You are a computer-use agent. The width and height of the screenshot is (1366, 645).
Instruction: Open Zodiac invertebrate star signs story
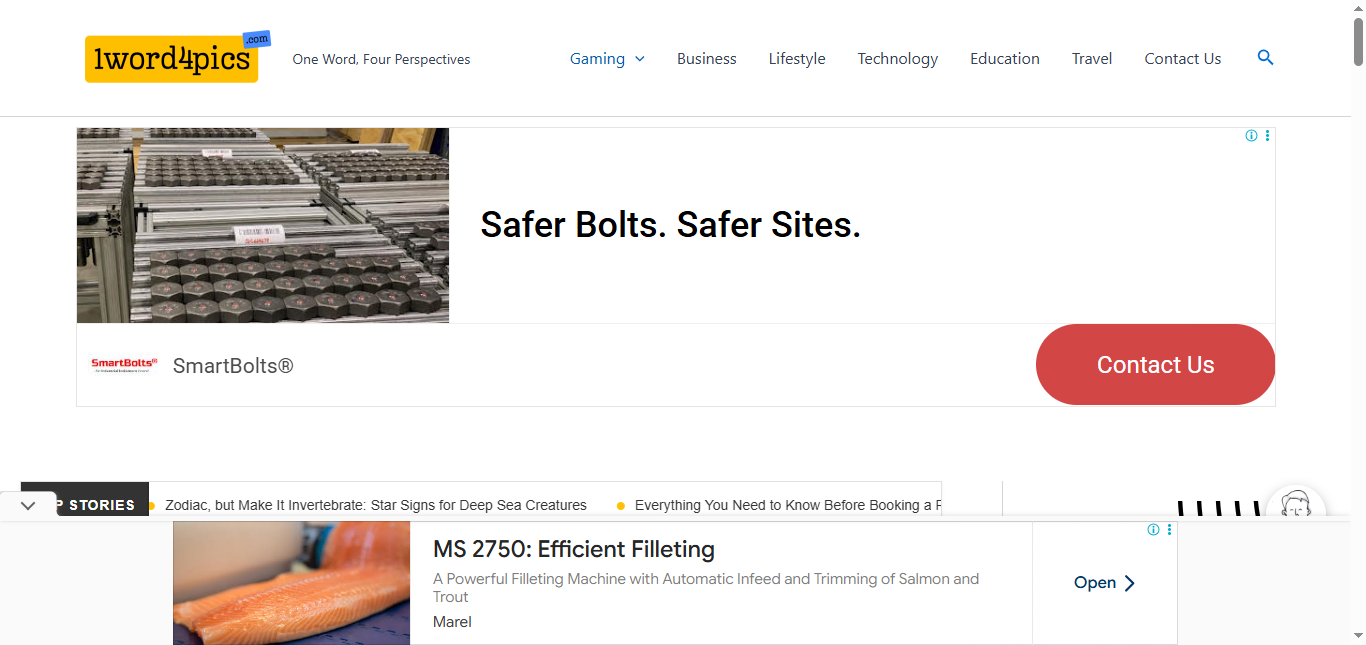click(375, 505)
